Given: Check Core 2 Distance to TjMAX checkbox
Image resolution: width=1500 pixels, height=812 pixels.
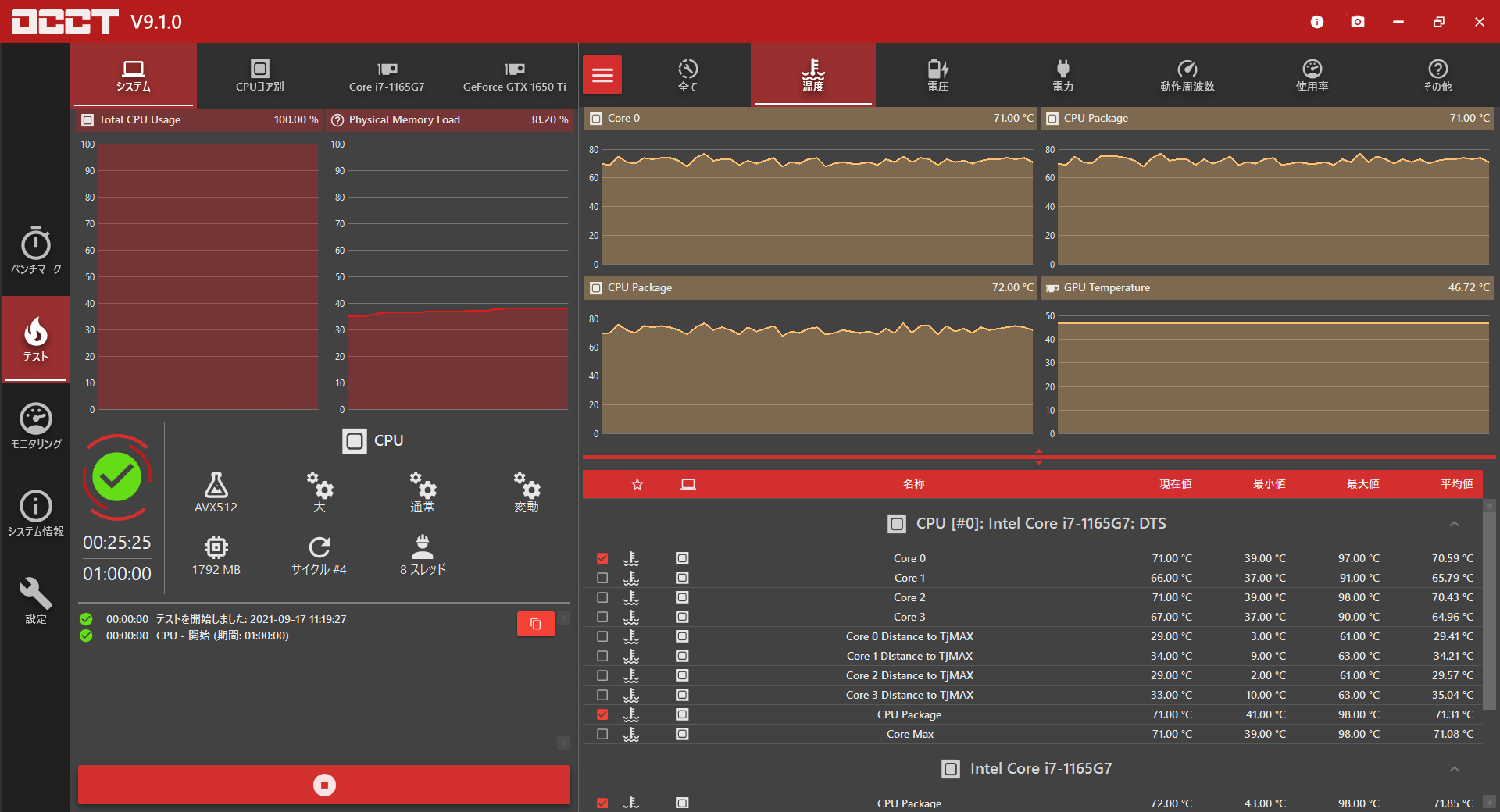Looking at the screenshot, I should (x=602, y=675).
